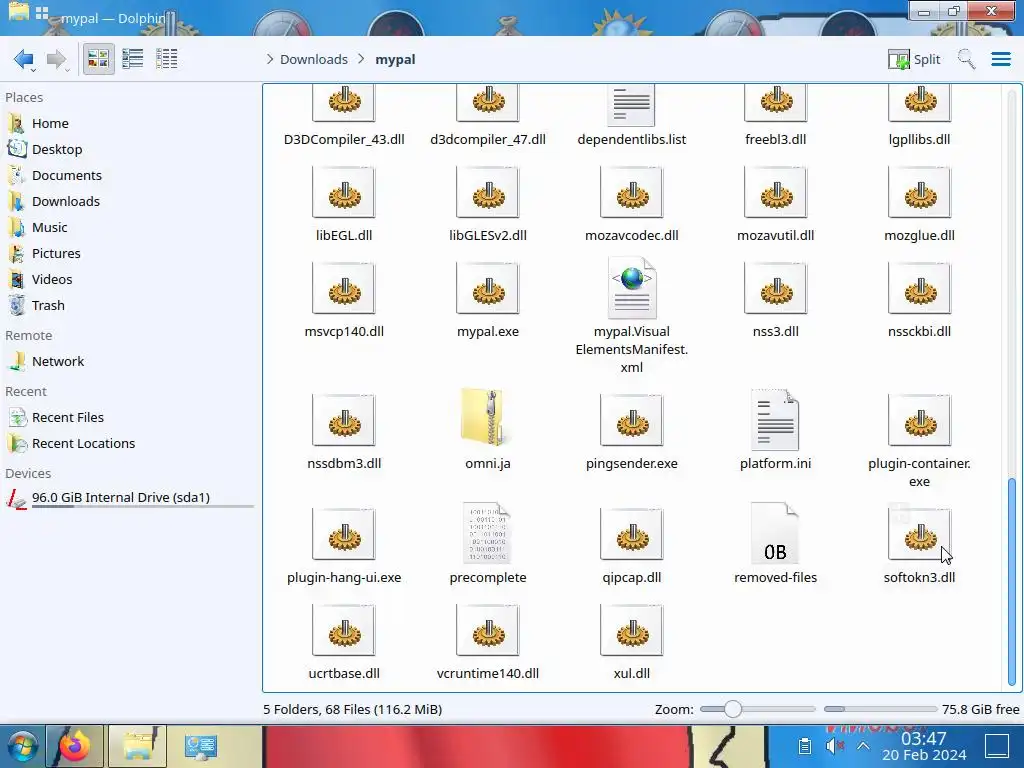Select omni.ja archive icon
Screen dimensions: 1024x768
click(484, 419)
